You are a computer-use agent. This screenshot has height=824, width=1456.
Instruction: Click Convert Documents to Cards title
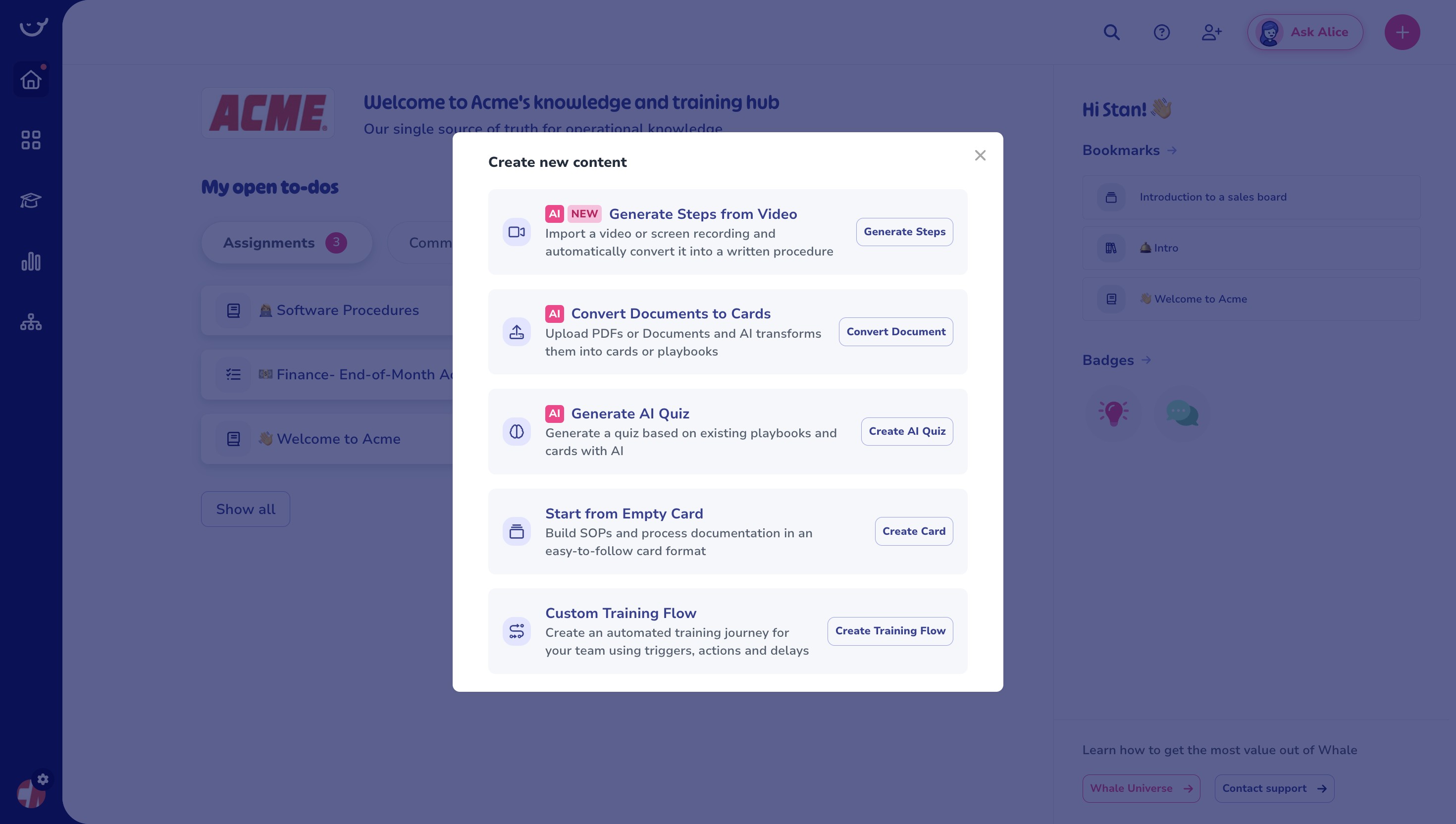click(671, 313)
